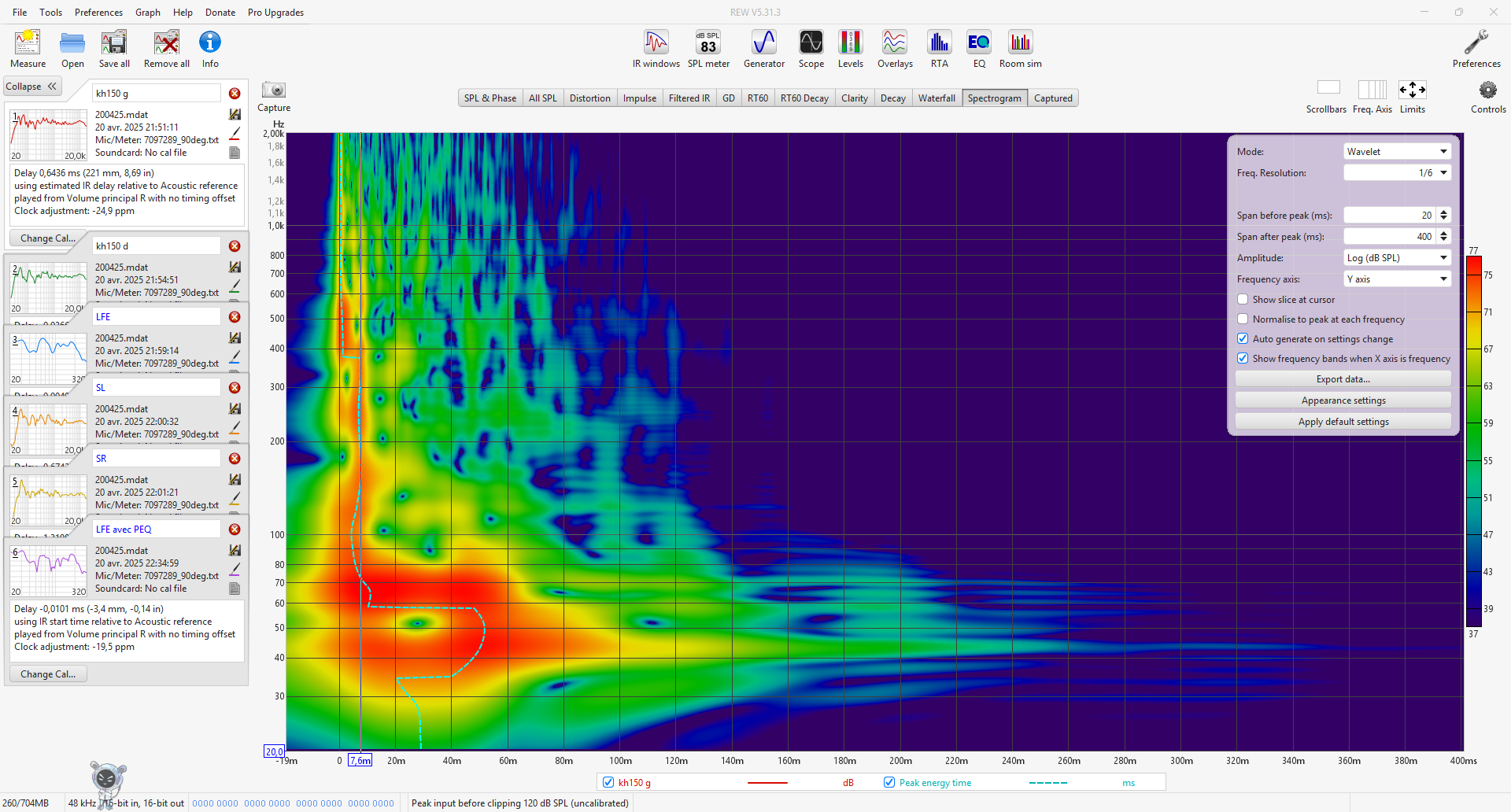Click Change Cal... for kh150 g
The height and width of the screenshot is (812, 1511).
pos(48,238)
